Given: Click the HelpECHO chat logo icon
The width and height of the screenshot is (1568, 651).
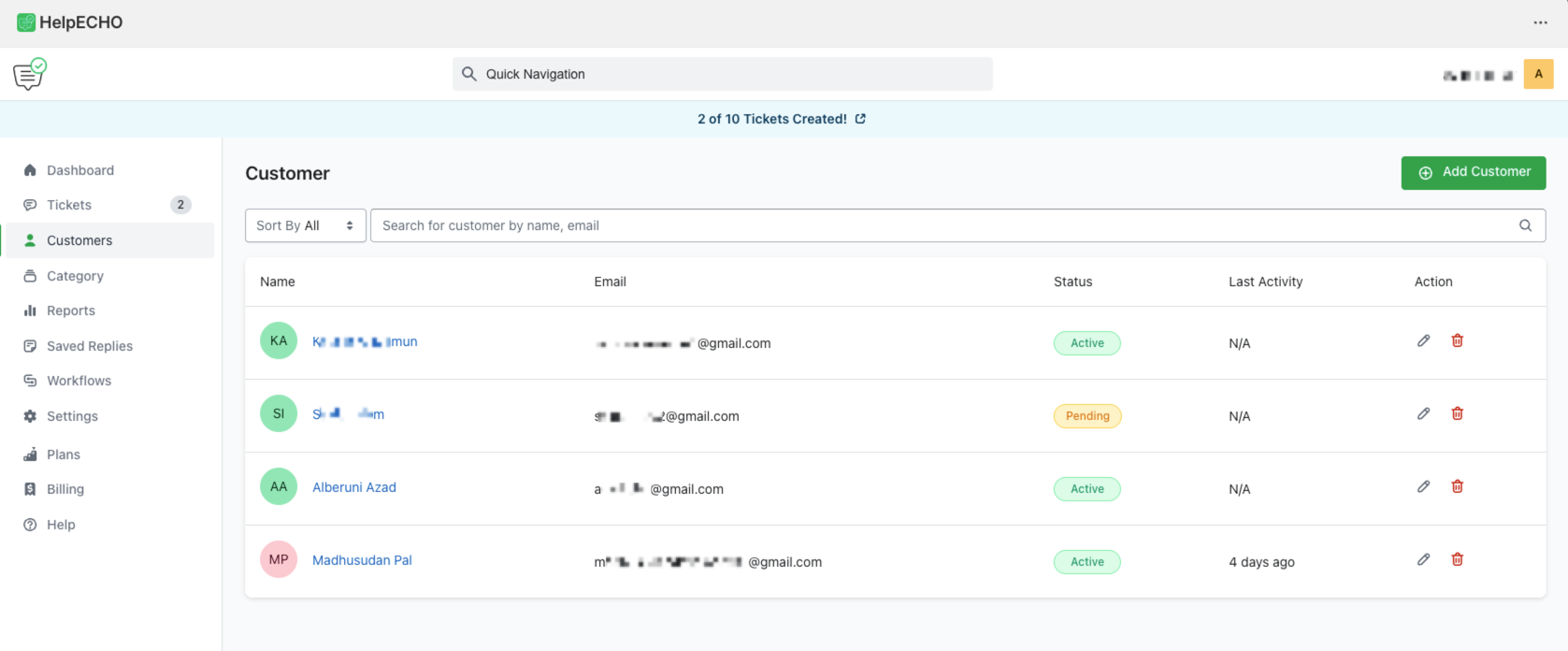Looking at the screenshot, I should (x=30, y=74).
